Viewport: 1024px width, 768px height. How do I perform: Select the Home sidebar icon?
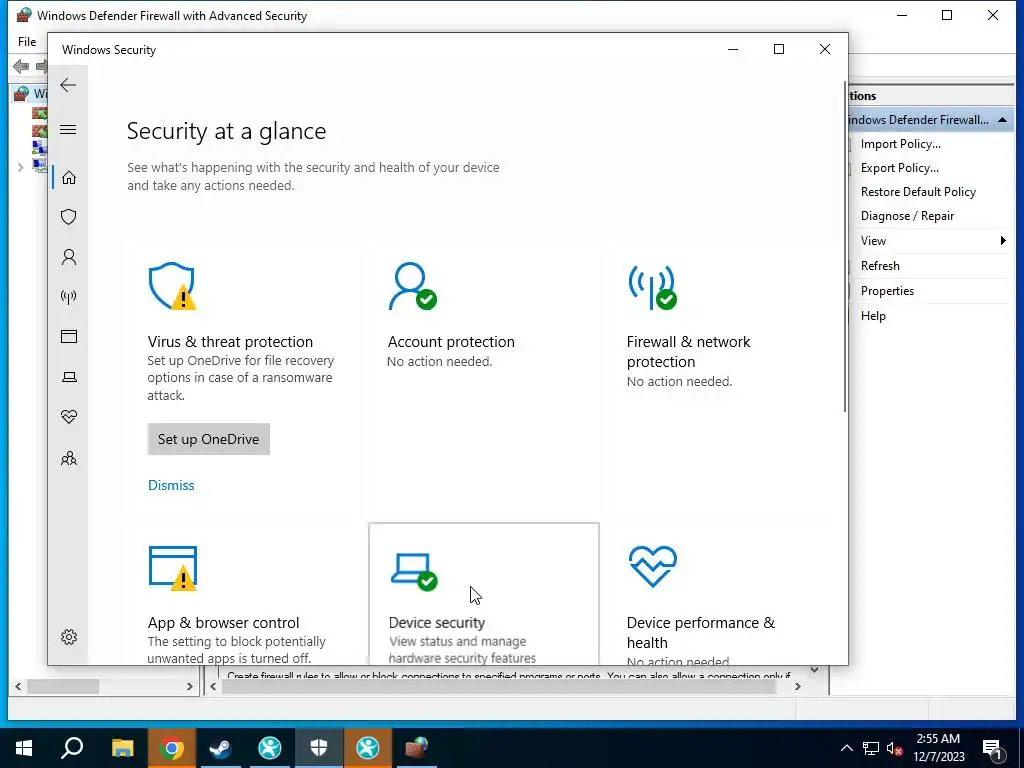(69, 178)
